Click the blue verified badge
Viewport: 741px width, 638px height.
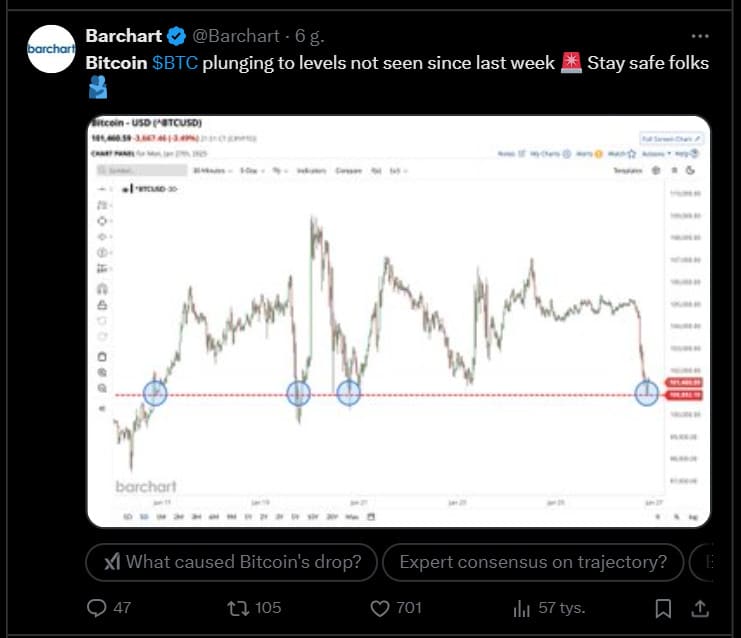pyautogui.click(x=177, y=36)
